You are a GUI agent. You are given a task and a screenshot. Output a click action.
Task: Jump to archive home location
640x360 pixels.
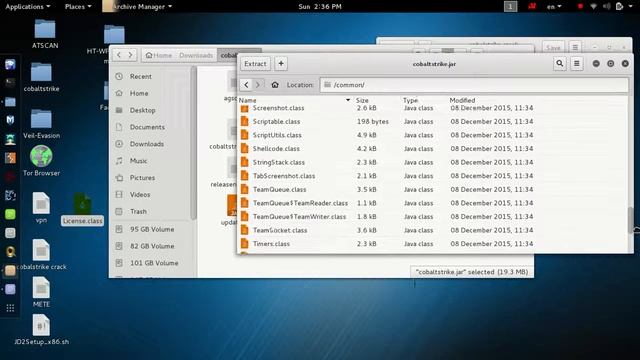point(275,84)
